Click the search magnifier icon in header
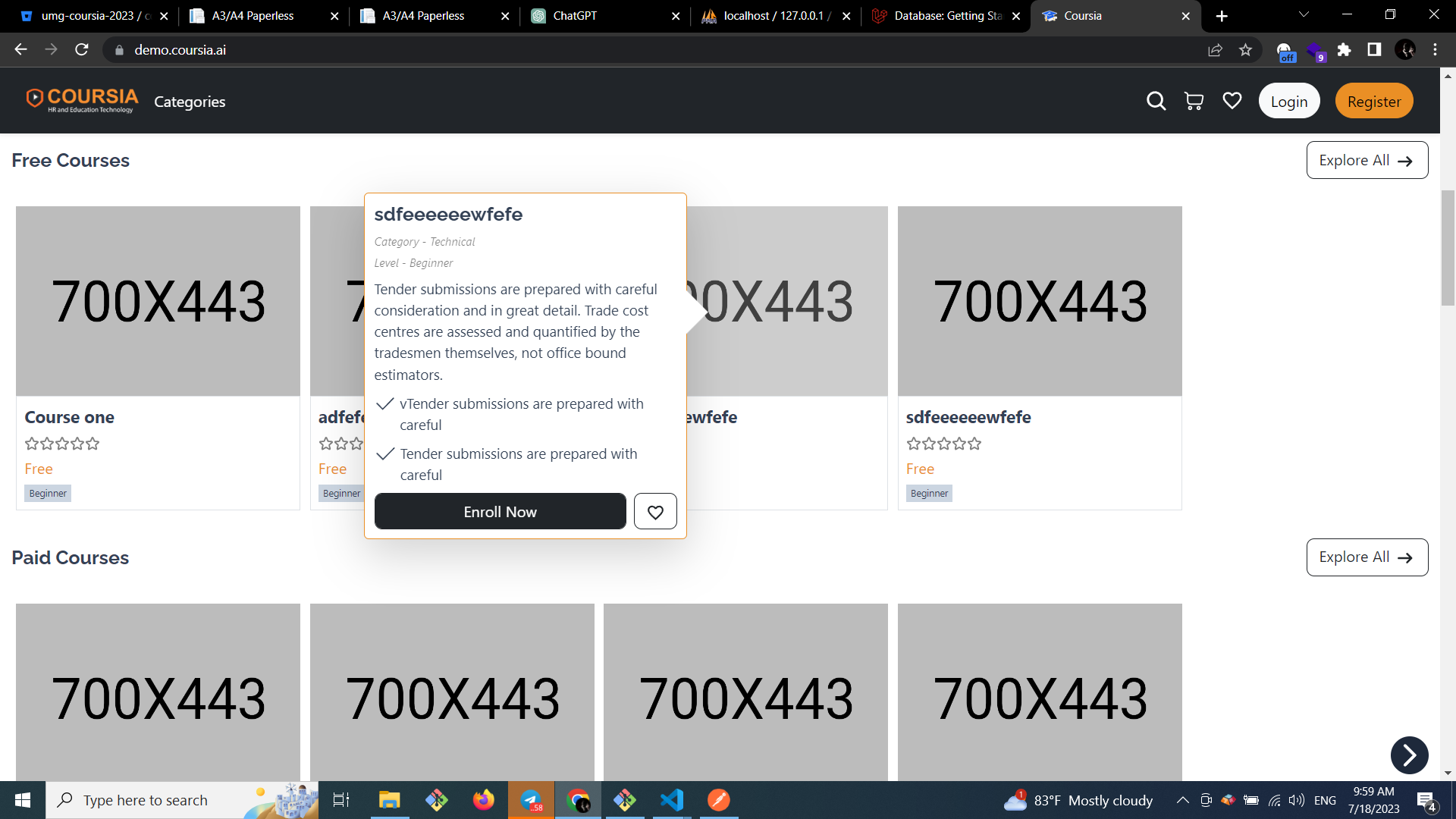The image size is (1456, 819). (x=1156, y=101)
